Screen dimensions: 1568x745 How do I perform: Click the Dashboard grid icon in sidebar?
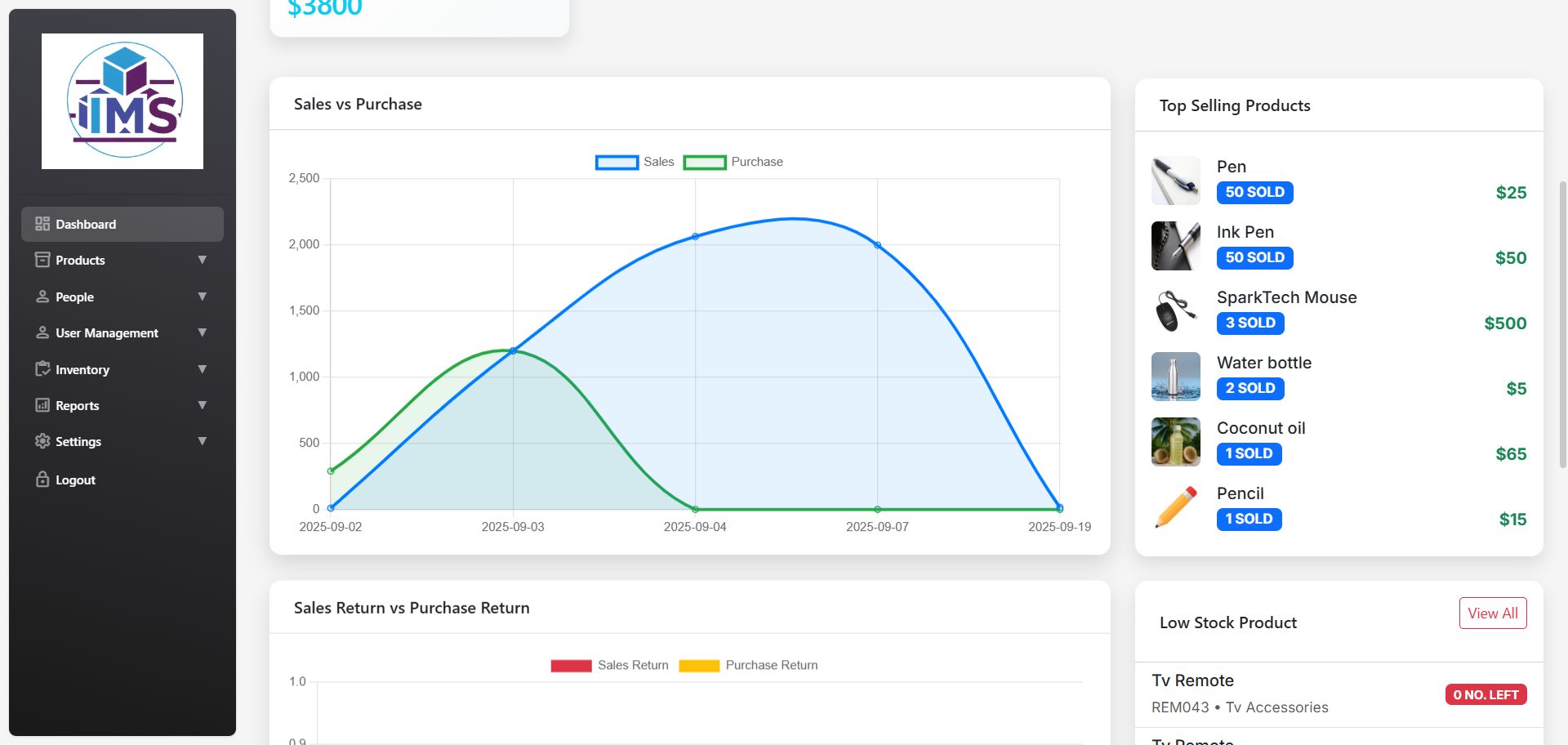coord(42,224)
